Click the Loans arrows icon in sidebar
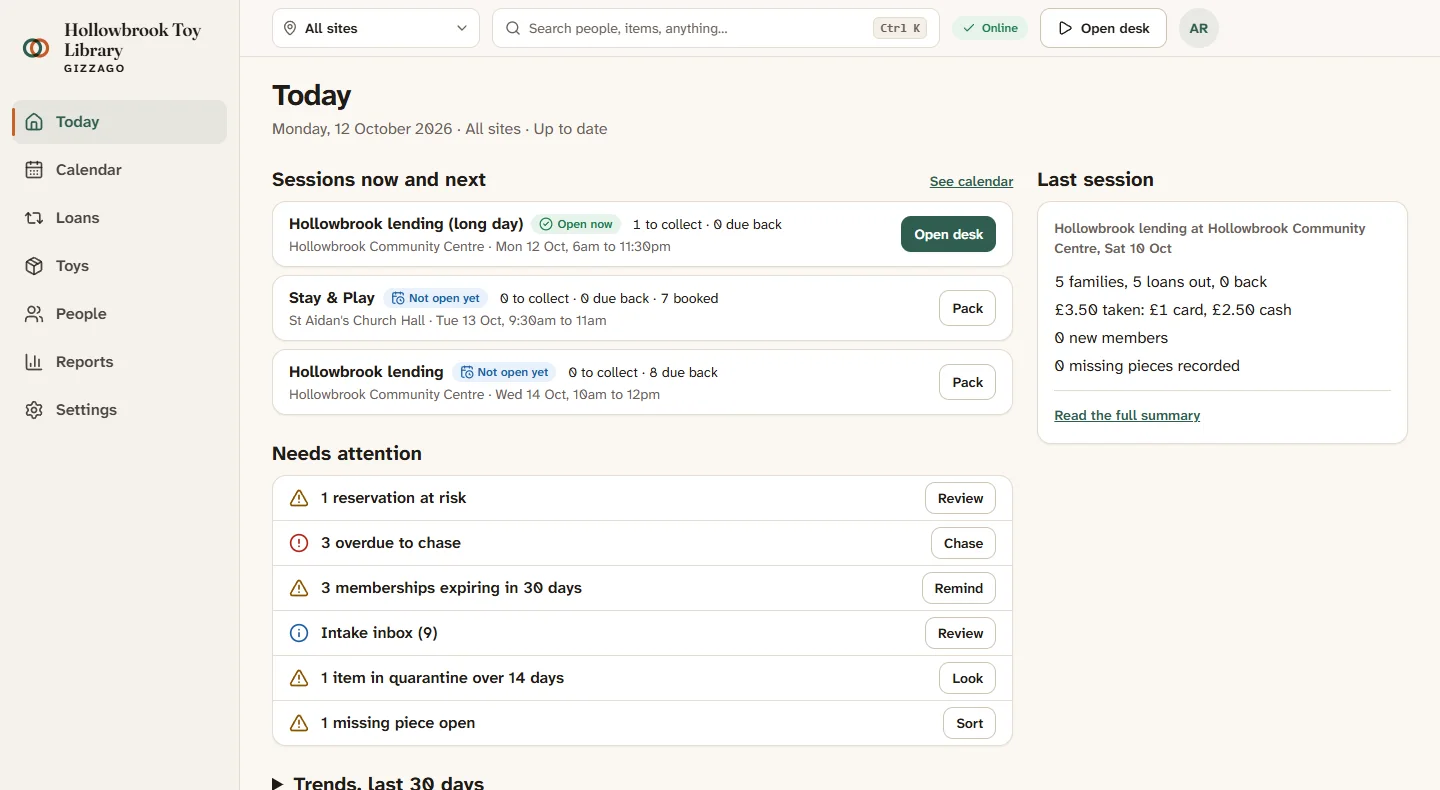This screenshot has width=1440, height=790. pos(34,218)
